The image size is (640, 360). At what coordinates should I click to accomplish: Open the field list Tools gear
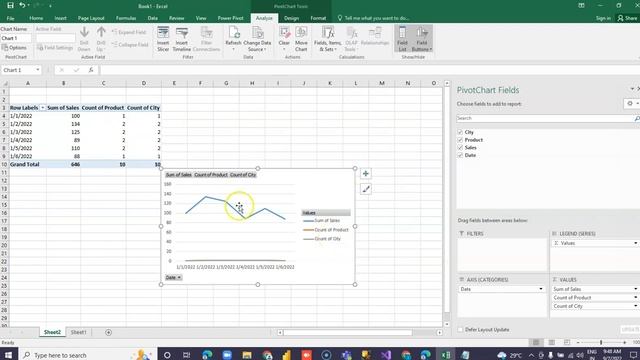point(631,104)
